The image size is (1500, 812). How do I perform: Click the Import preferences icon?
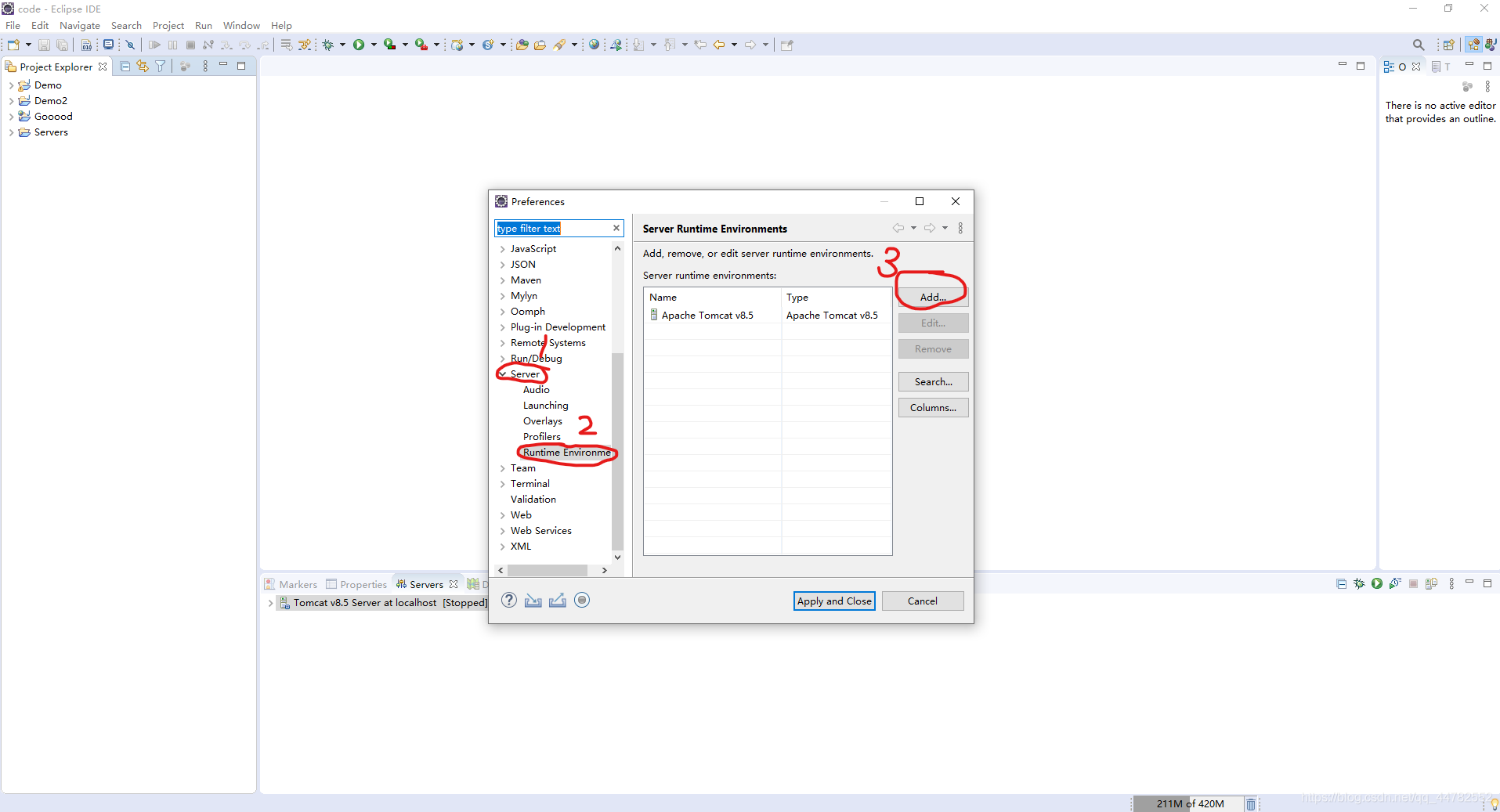tap(533, 601)
